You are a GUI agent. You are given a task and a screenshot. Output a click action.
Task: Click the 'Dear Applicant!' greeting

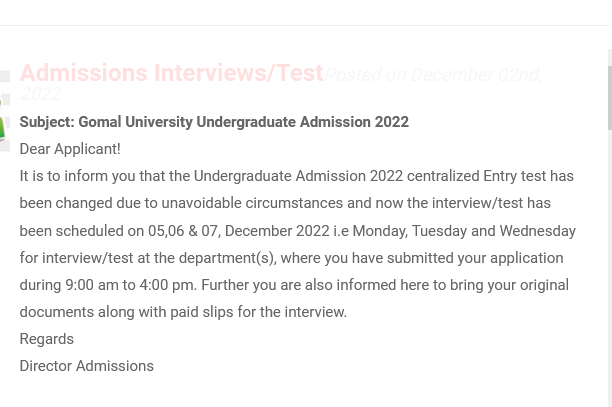pos(70,149)
